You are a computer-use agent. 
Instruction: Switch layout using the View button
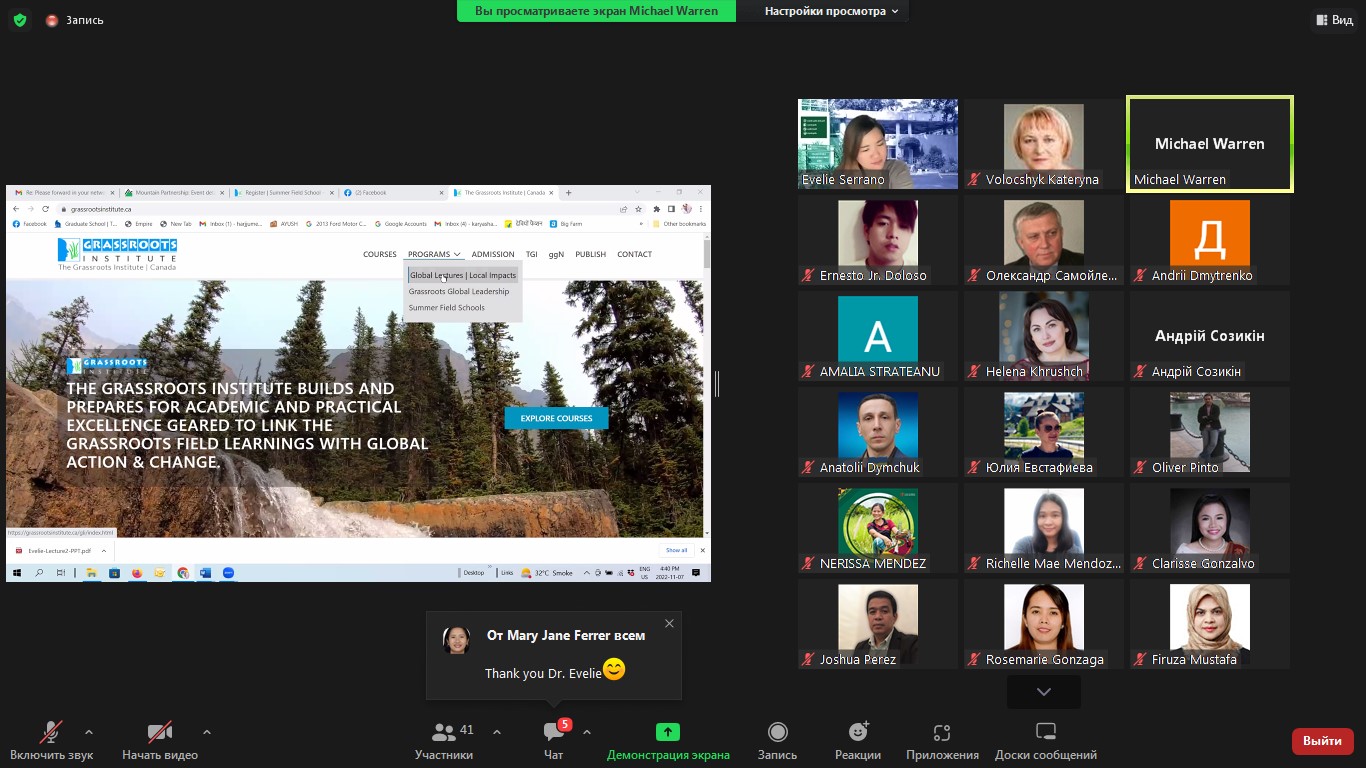pos(1334,20)
